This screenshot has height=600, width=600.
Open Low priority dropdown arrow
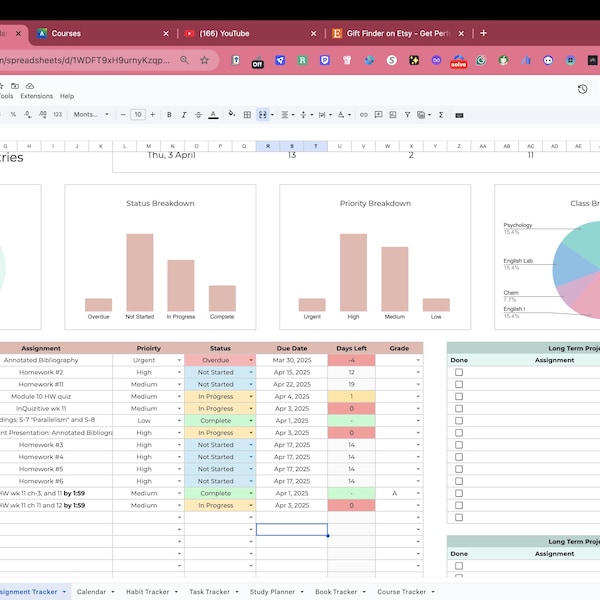(179, 421)
